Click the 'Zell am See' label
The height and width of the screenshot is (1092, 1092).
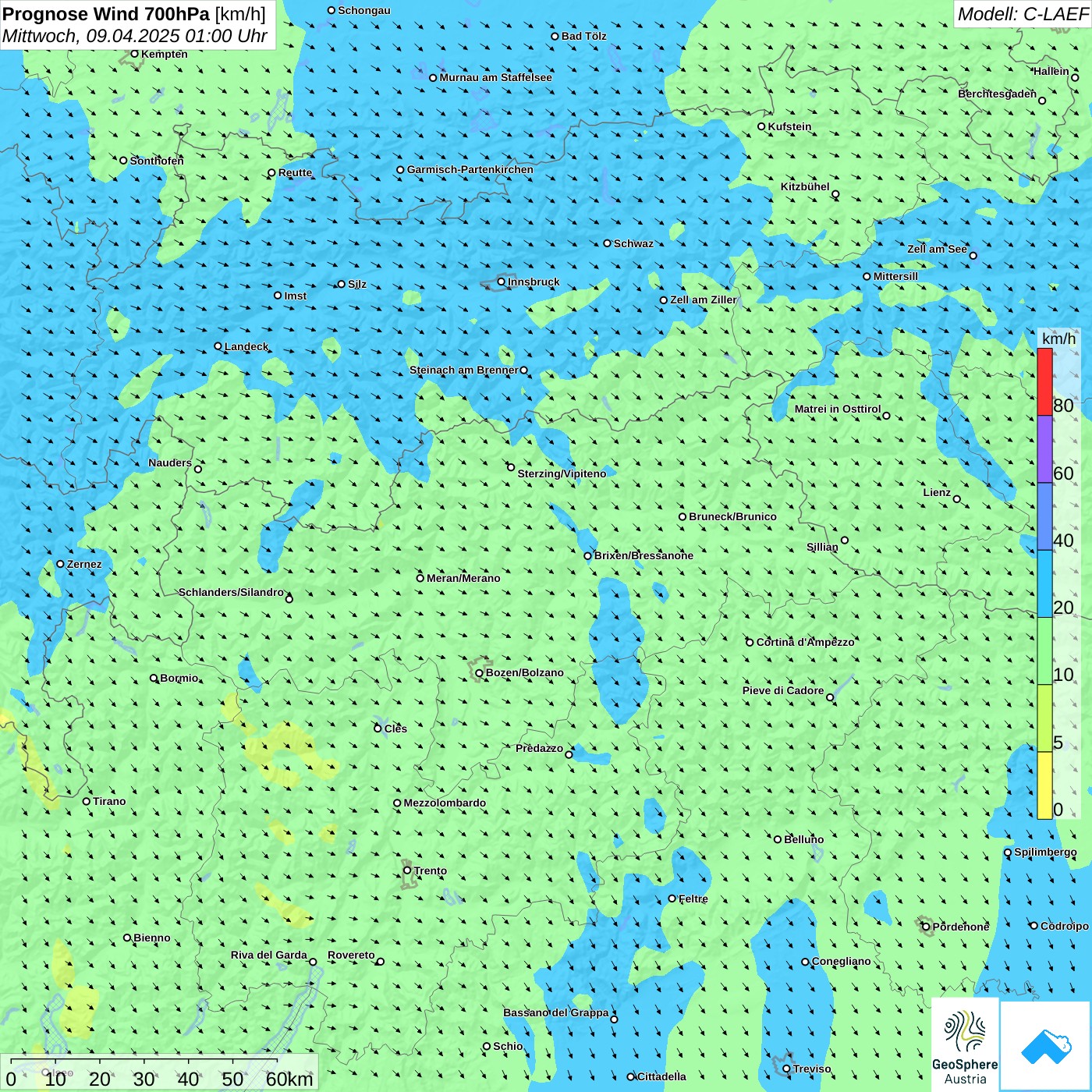tap(937, 249)
